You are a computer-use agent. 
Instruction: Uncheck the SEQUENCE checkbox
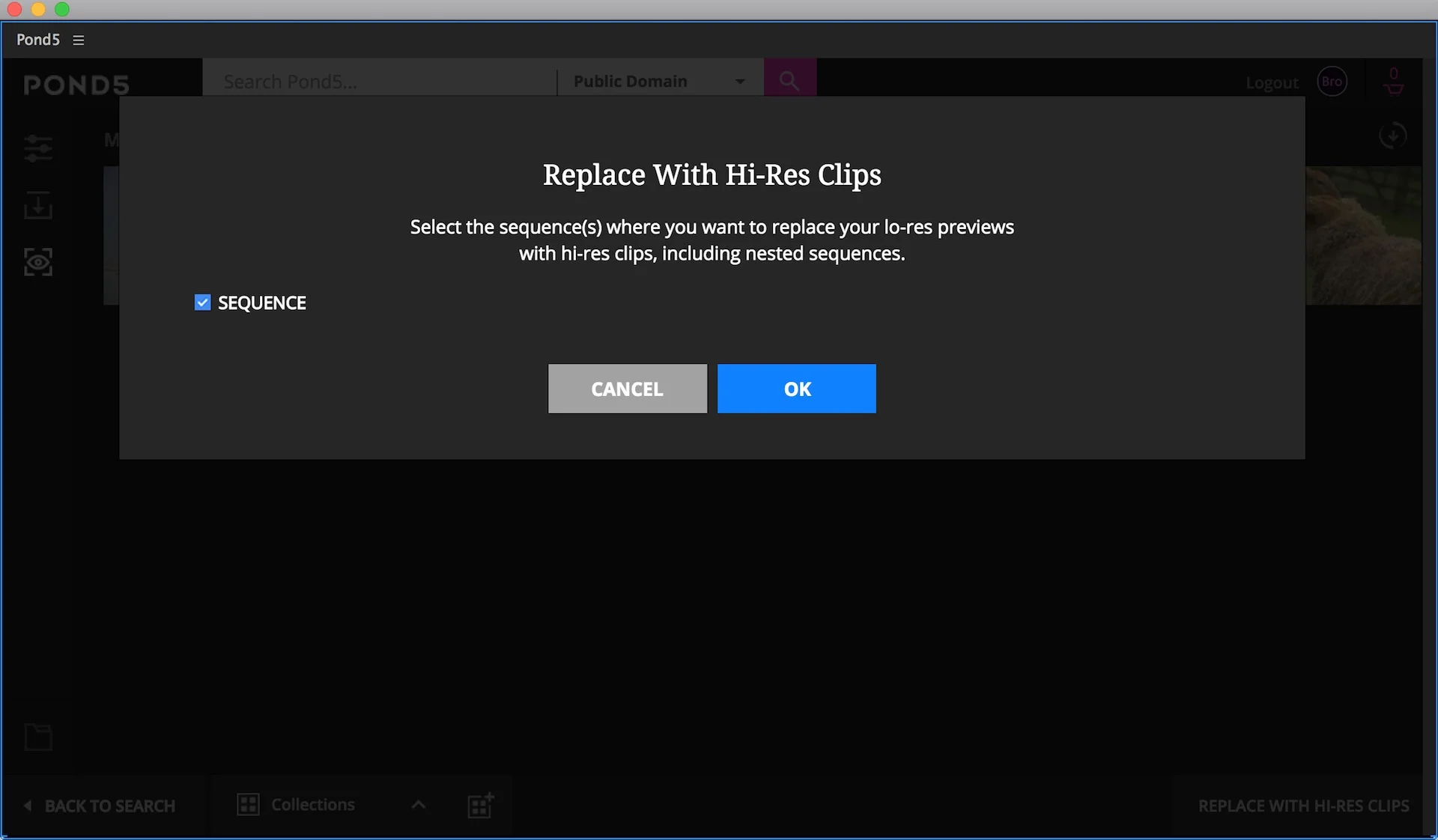coord(202,302)
